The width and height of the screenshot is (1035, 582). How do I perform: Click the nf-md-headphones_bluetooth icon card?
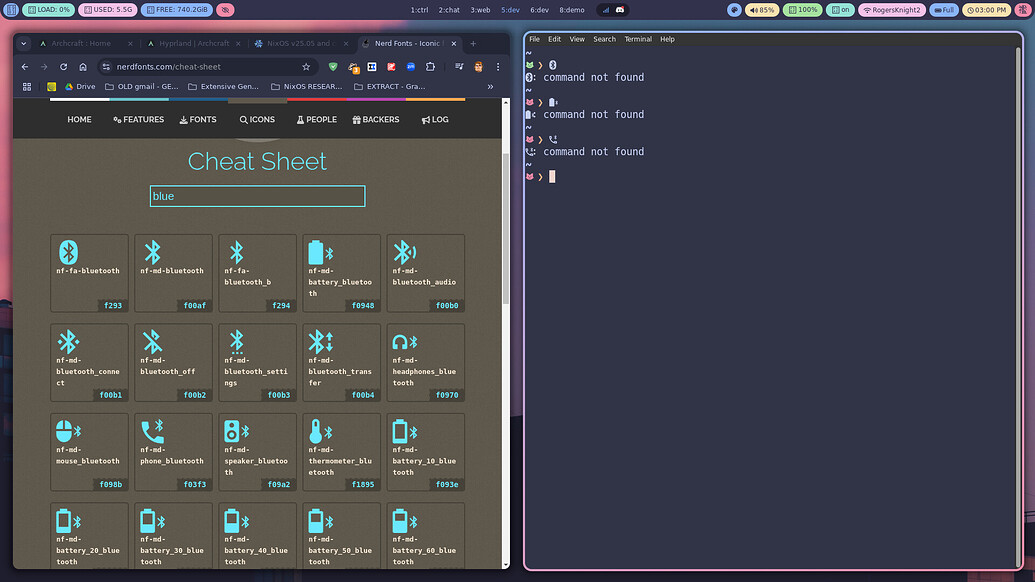click(x=425, y=362)
